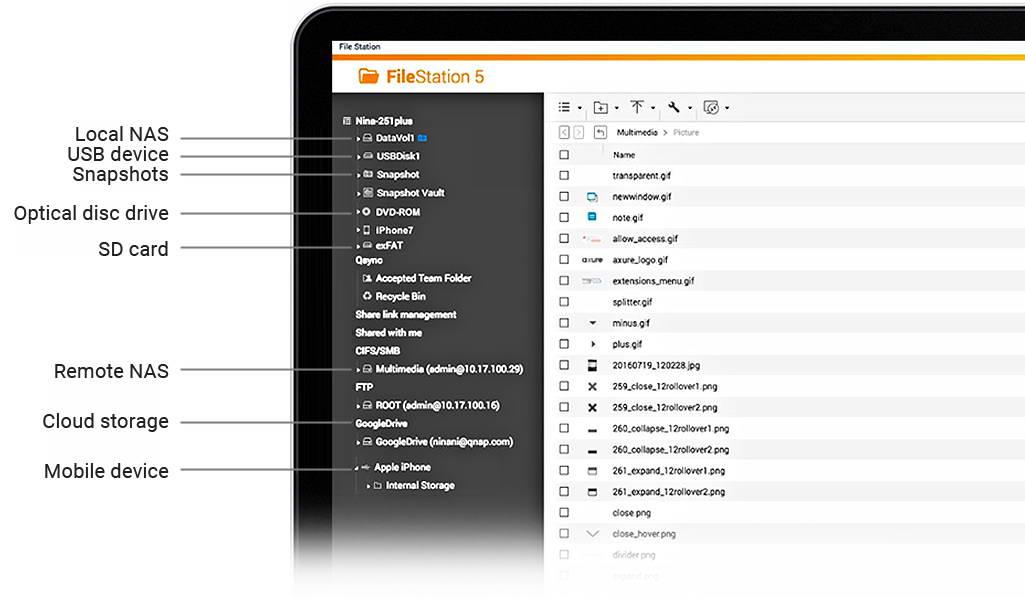This screenshot has width=1025, height=600.
Task: Click thumbnail icon of newwindow.gif
Action: [x=592, y=197]
